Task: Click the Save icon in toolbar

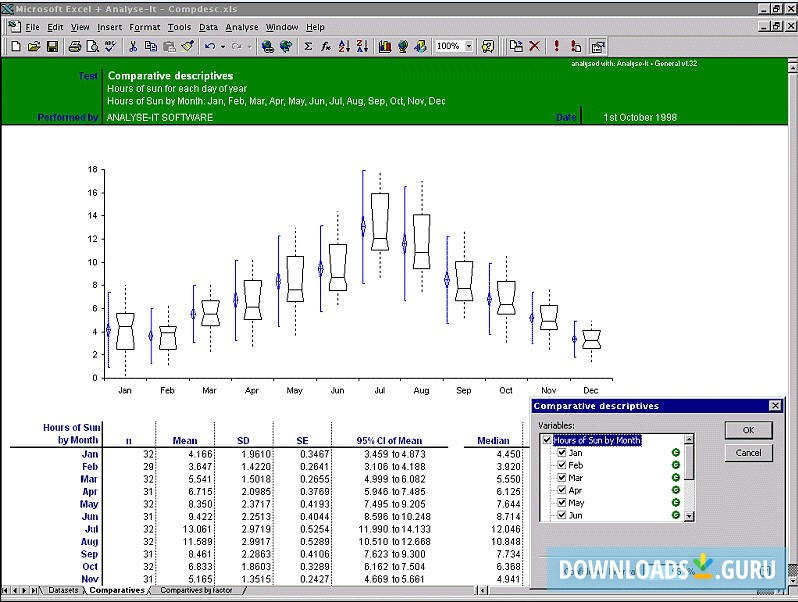Action: (x=52, y=46)
